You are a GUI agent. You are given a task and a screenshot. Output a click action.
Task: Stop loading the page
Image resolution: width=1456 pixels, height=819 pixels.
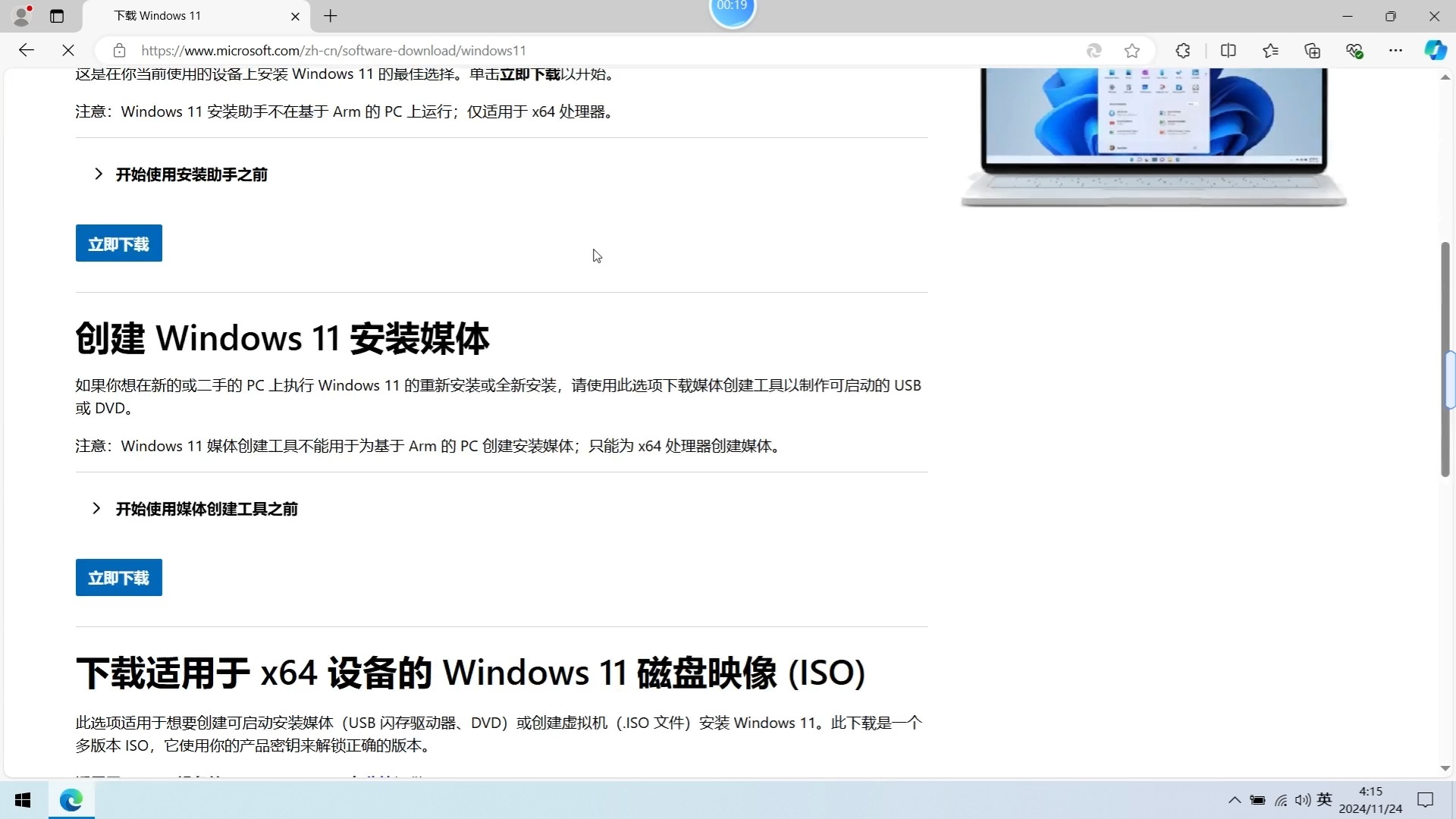(x=68, y=50)
